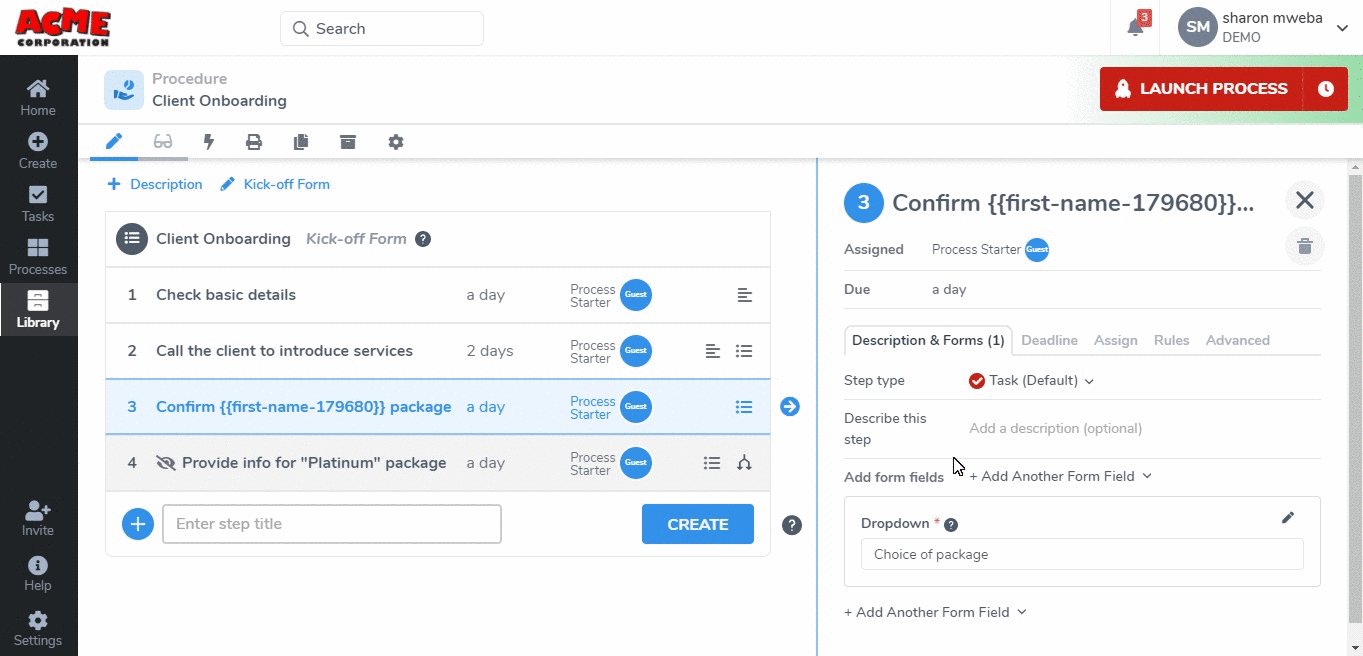
Task: Open Library from the left sidebar
Action: tap(37, 309)
